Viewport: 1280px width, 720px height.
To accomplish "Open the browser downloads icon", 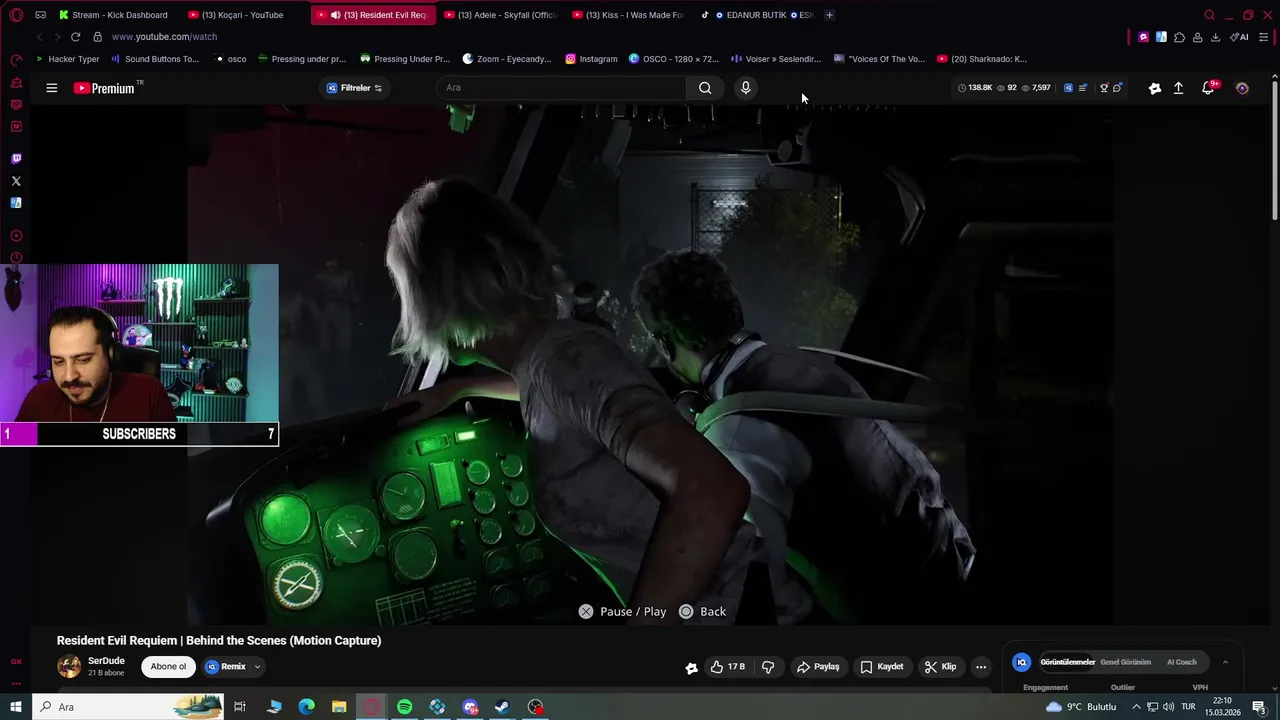I will (1215, 37).
